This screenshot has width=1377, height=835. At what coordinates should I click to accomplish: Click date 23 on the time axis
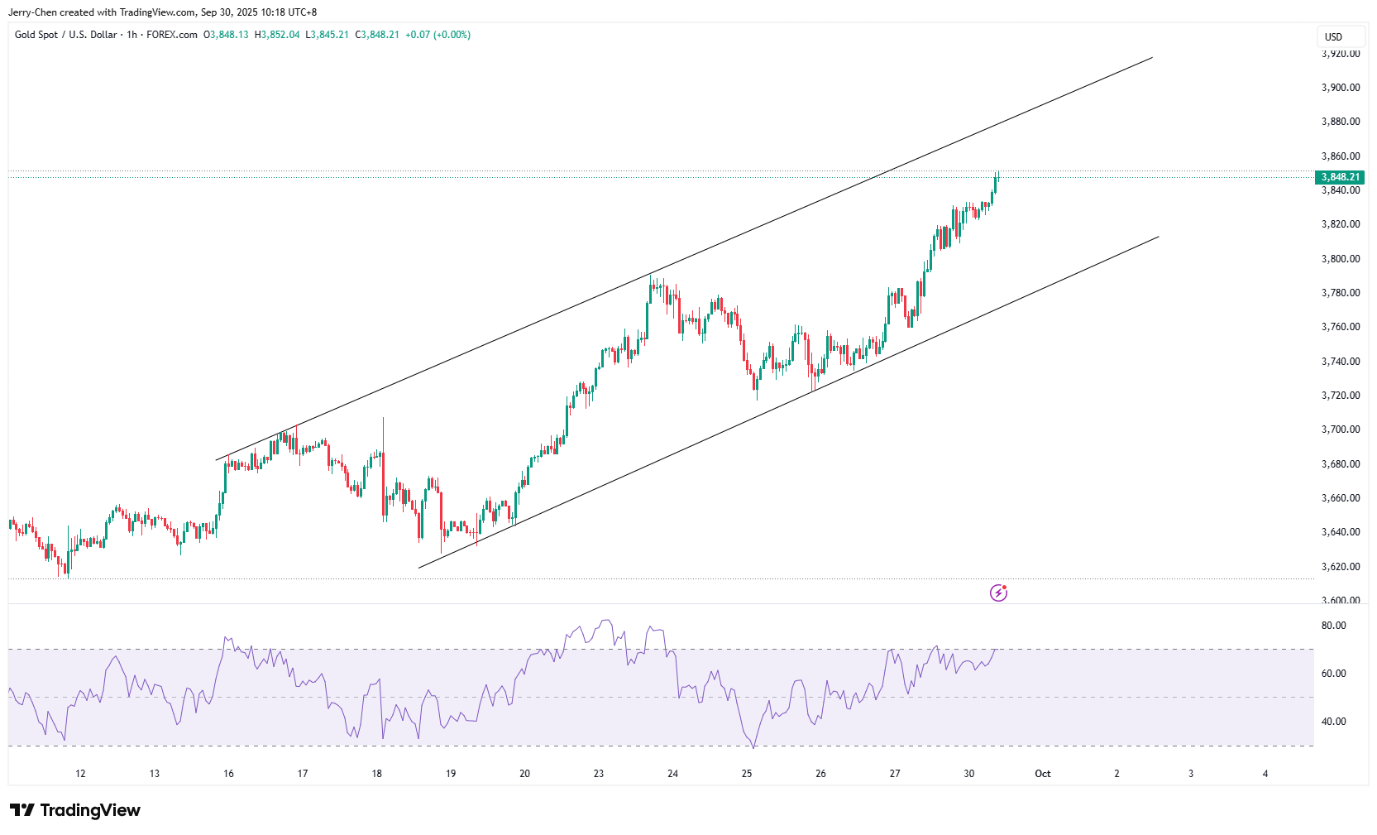(598, 773)
